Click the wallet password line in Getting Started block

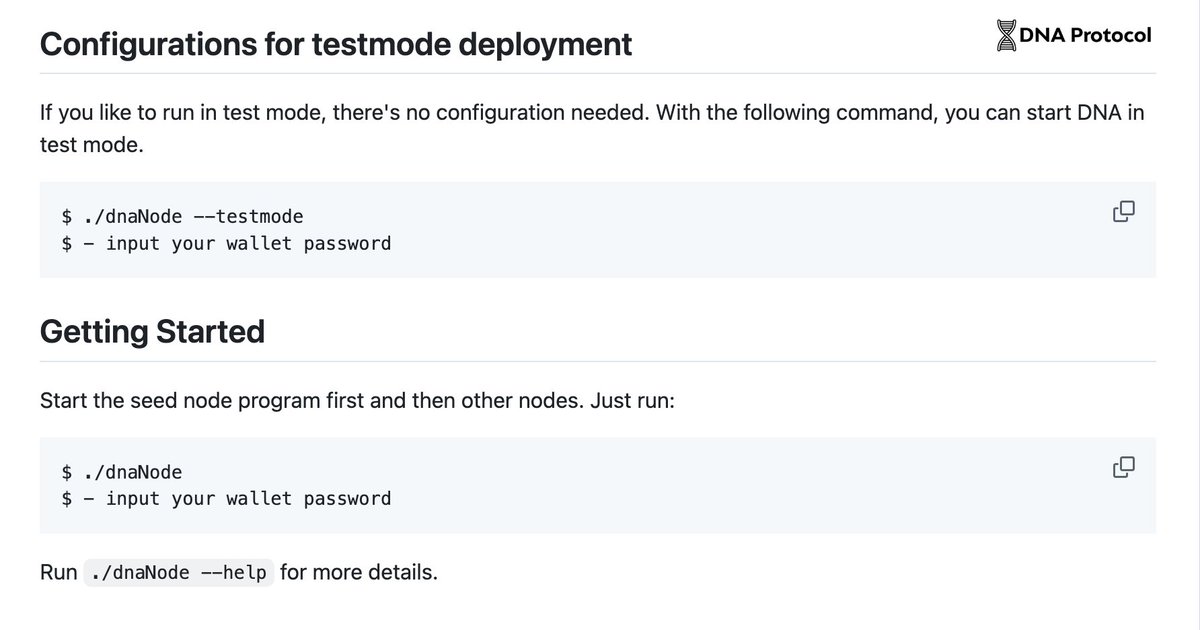point(248,498)
